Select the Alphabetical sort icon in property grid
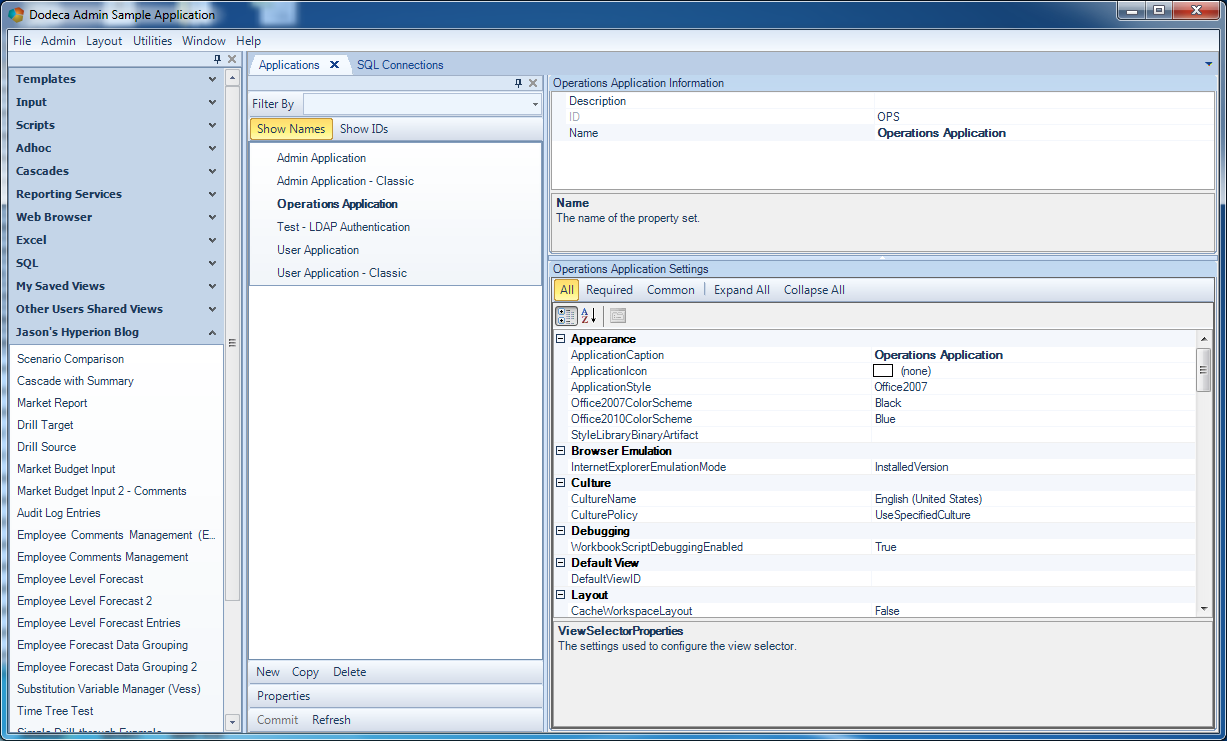This screenshot has height=741, width=1227. 589,316
